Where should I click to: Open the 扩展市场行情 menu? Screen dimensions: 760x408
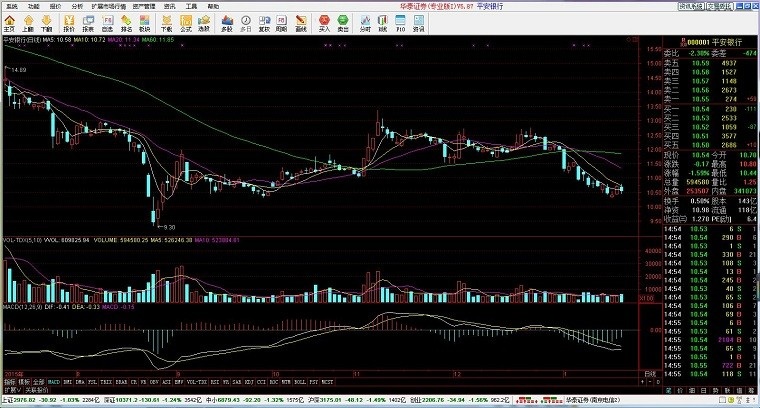[x=109, y=7]
